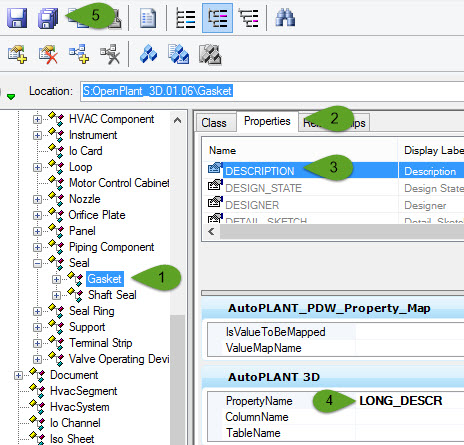Select HvacSegment in the tree
This screenshot has width=464, height=445.
[84, 391]
